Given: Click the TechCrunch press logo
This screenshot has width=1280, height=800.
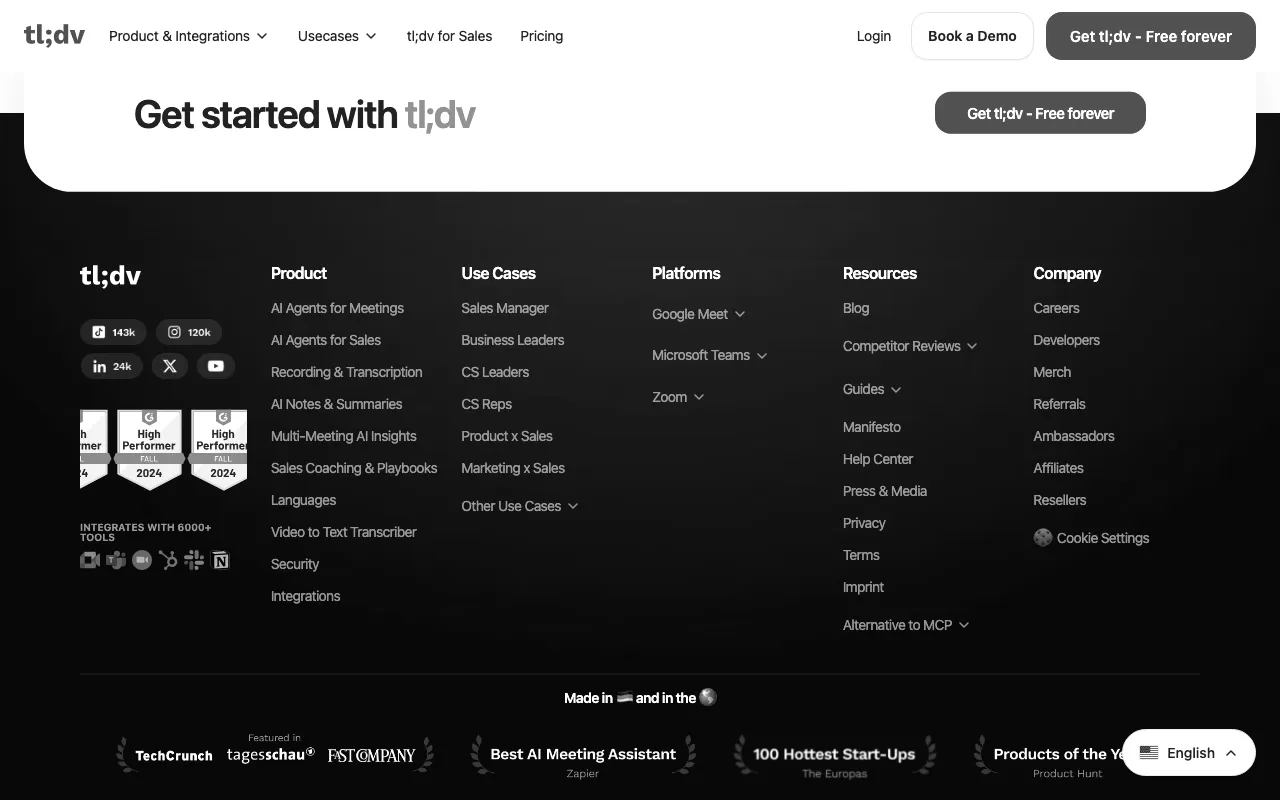Looking at the screenshot, I should pos(174,755).
